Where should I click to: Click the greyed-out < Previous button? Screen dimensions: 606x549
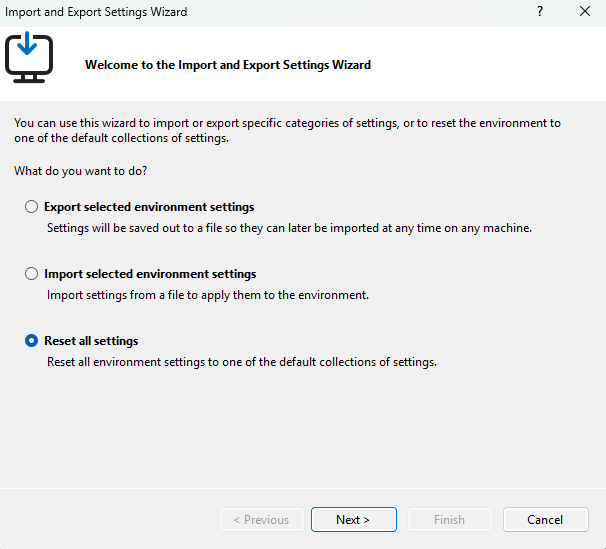[262, 520]
